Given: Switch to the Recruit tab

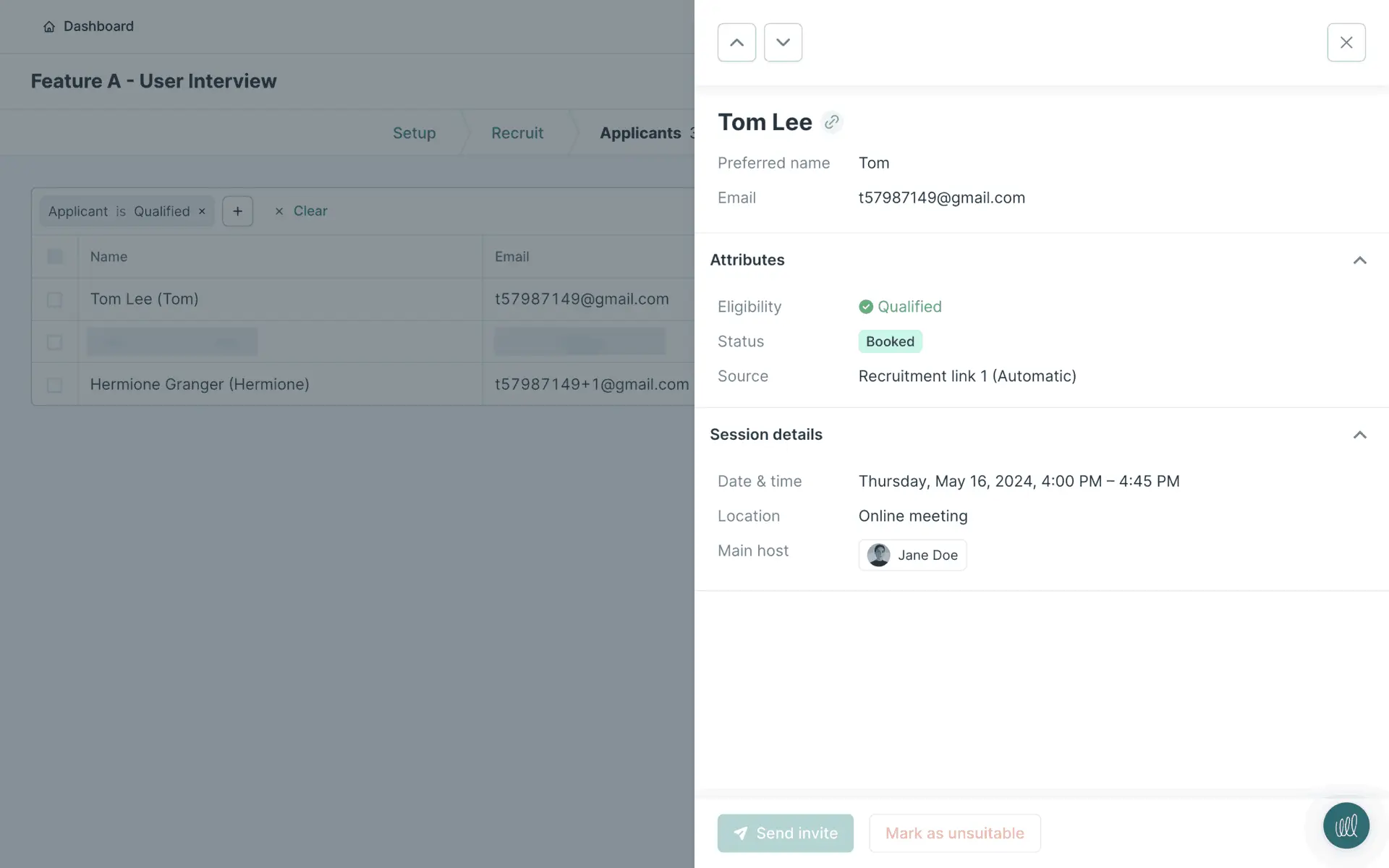Looking at the screenshot, I should pos(517,133).
